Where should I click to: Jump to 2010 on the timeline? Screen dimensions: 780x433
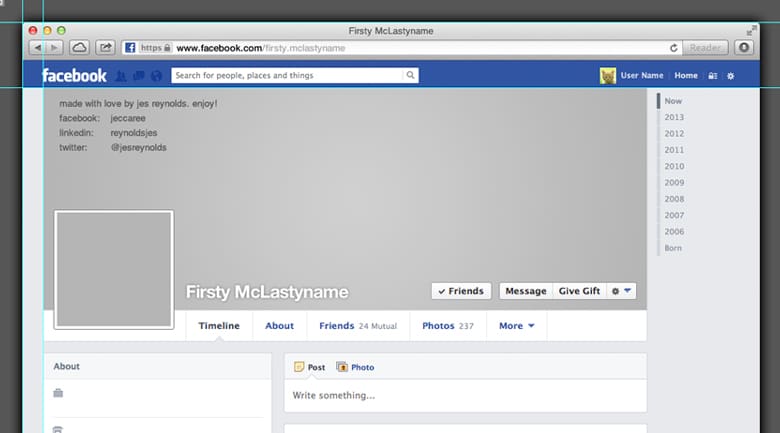tap(674, 166)
